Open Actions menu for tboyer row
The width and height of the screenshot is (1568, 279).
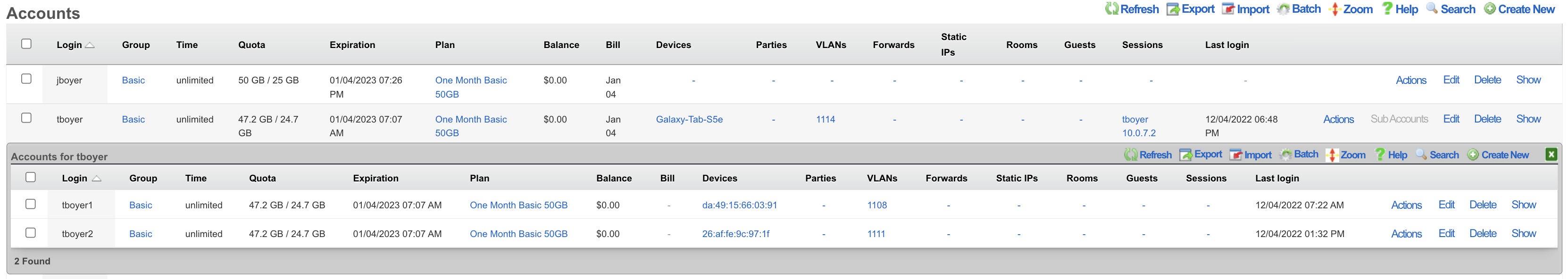coord(1338,119)
